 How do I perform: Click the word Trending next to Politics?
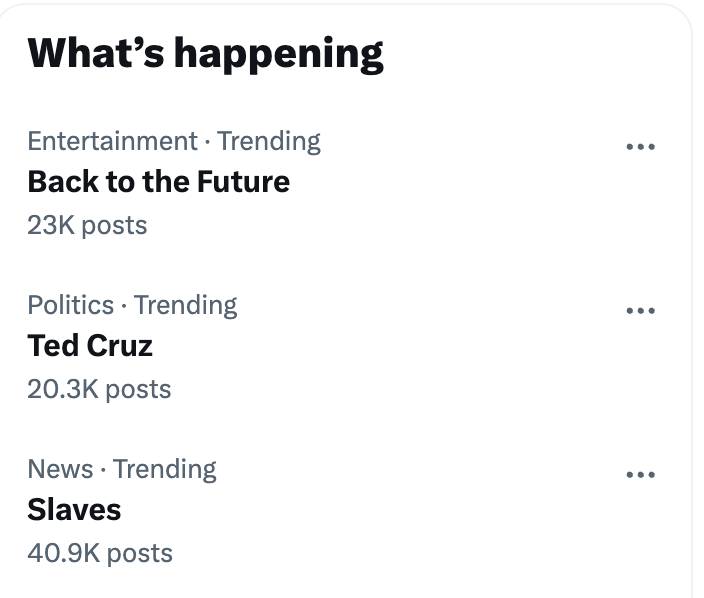186,305
